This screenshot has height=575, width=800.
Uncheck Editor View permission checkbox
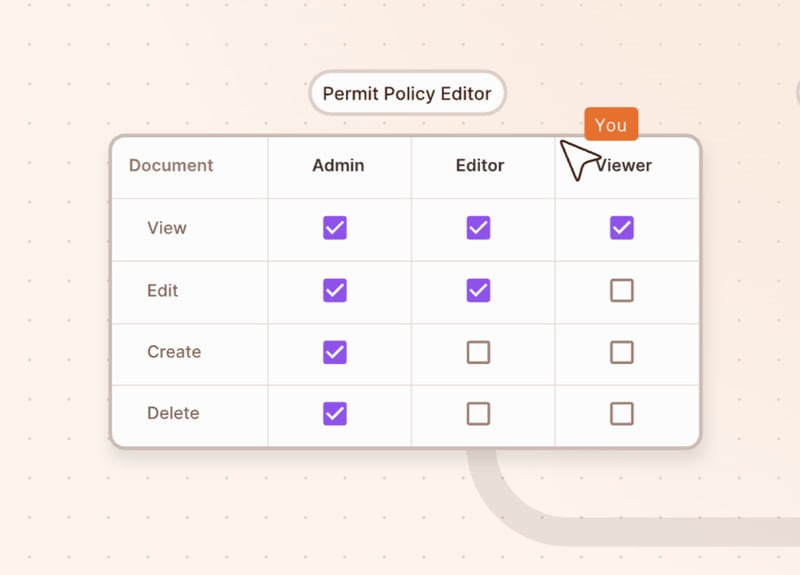478,228
